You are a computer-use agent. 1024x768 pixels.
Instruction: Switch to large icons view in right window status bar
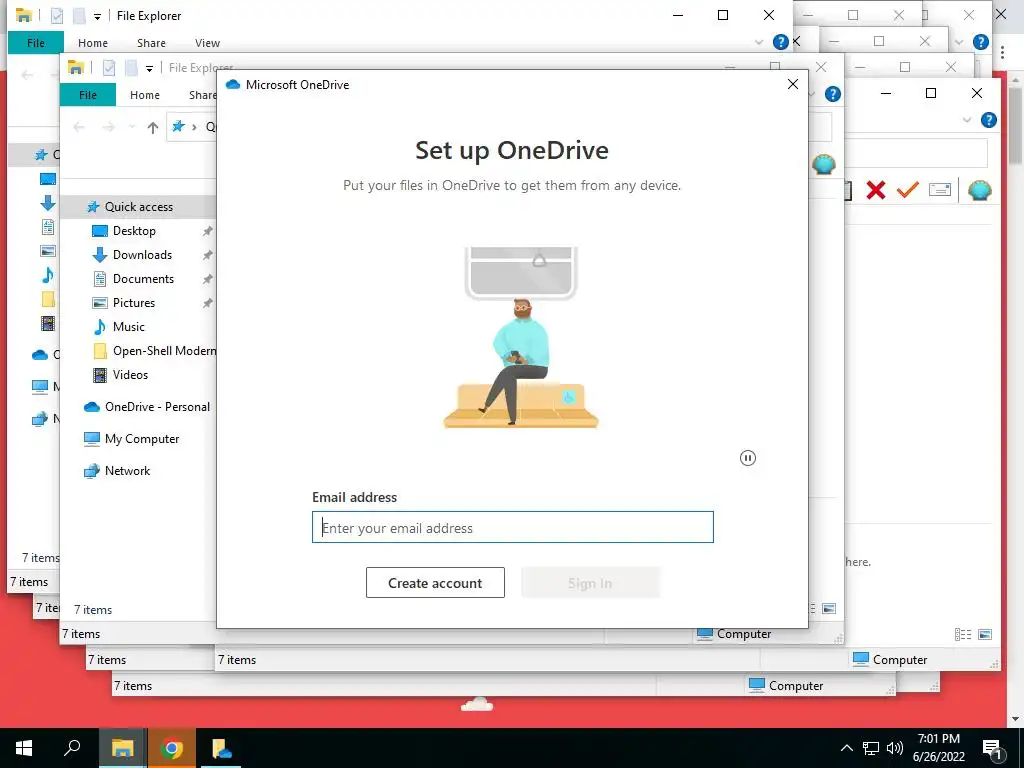point(985,634)
